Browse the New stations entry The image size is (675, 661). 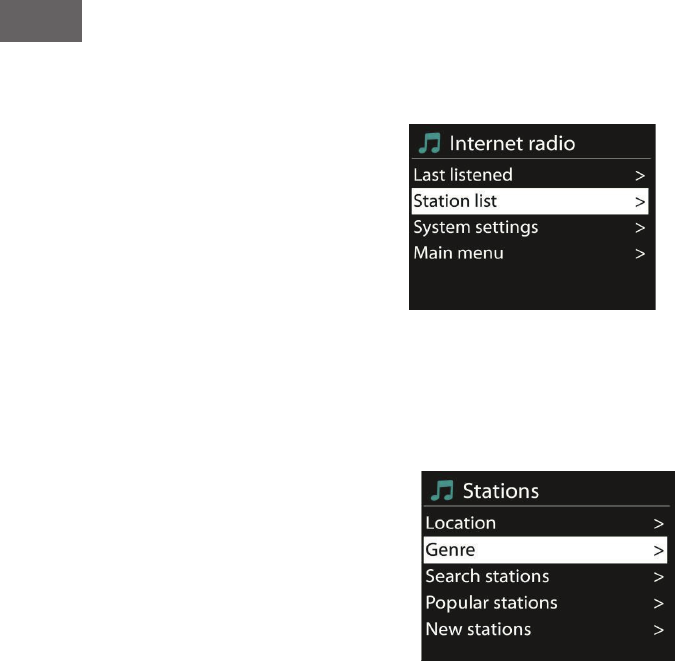click(478, 629)
